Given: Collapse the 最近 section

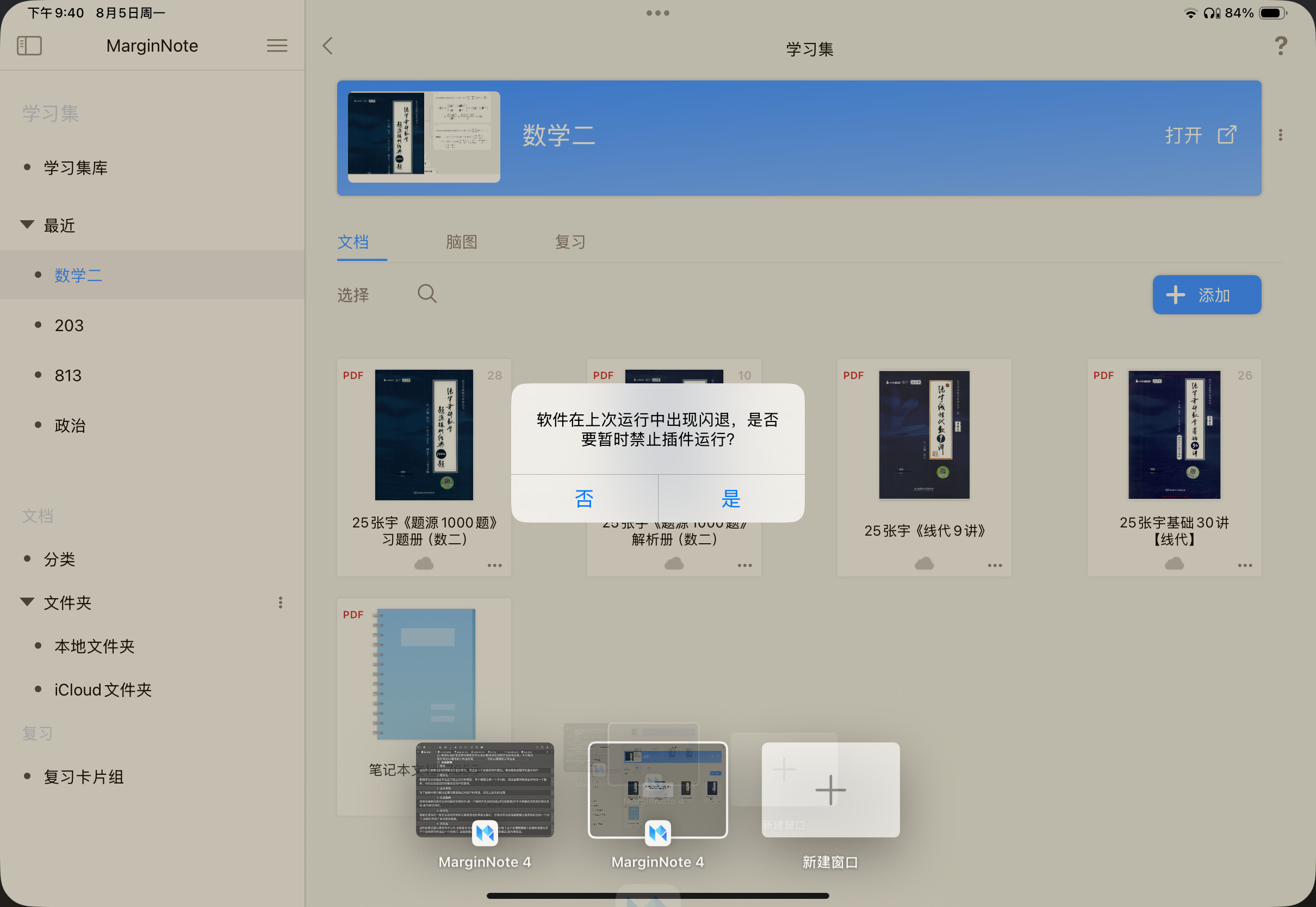Looking at the screenshot, I should [27, 225].
